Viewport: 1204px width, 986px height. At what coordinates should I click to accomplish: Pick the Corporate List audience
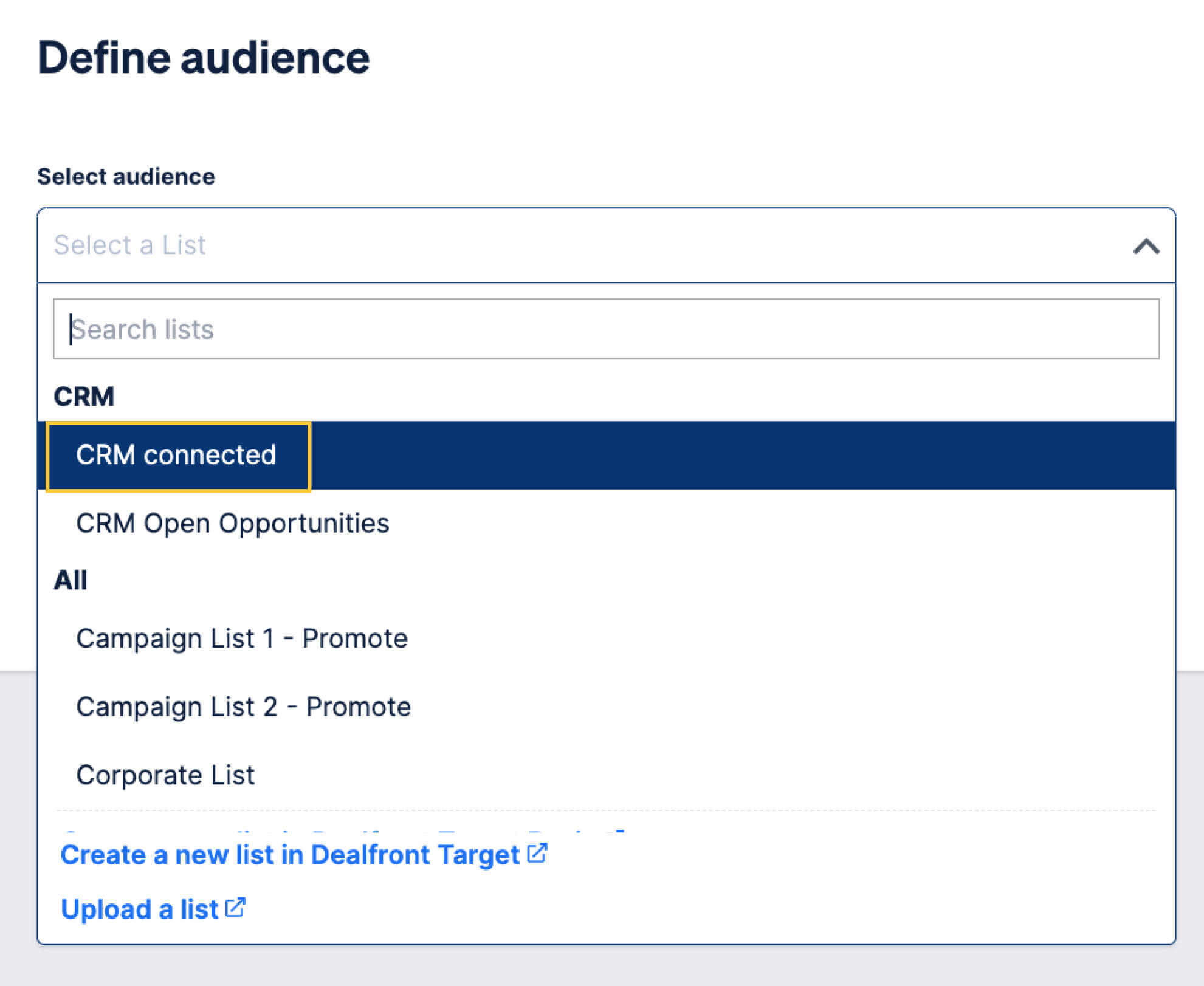click(x=165, y=774)
